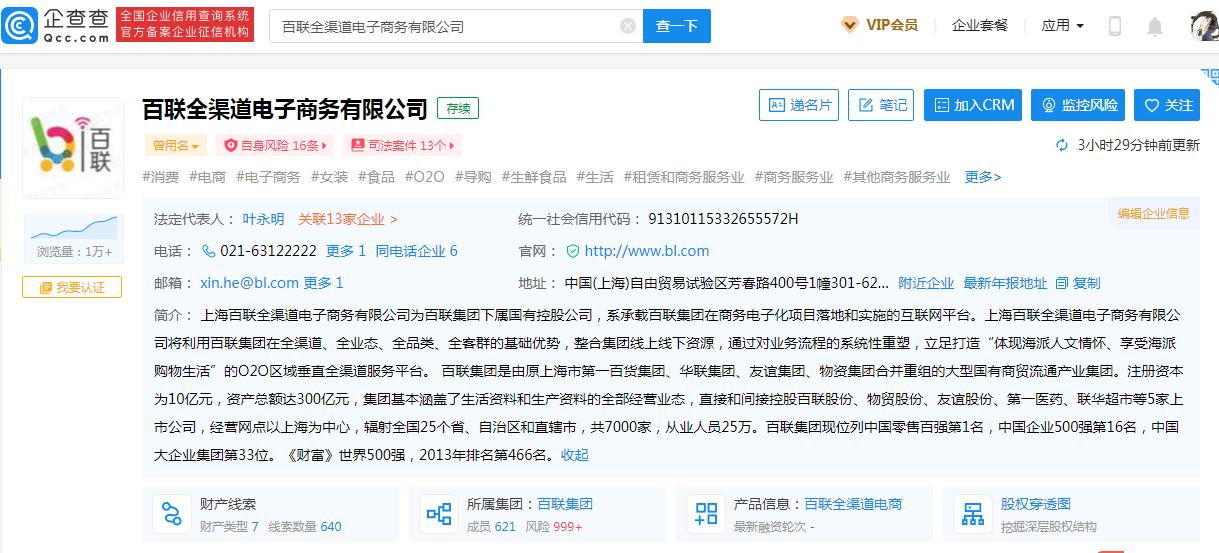This screenshot has height=553, width=1219.
Task: Select the #其他商务服务业 tag
Action: click(x=897, y=177)
